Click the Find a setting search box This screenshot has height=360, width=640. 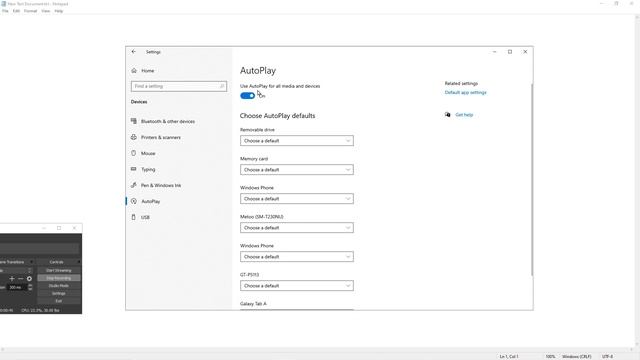point(179,86)
